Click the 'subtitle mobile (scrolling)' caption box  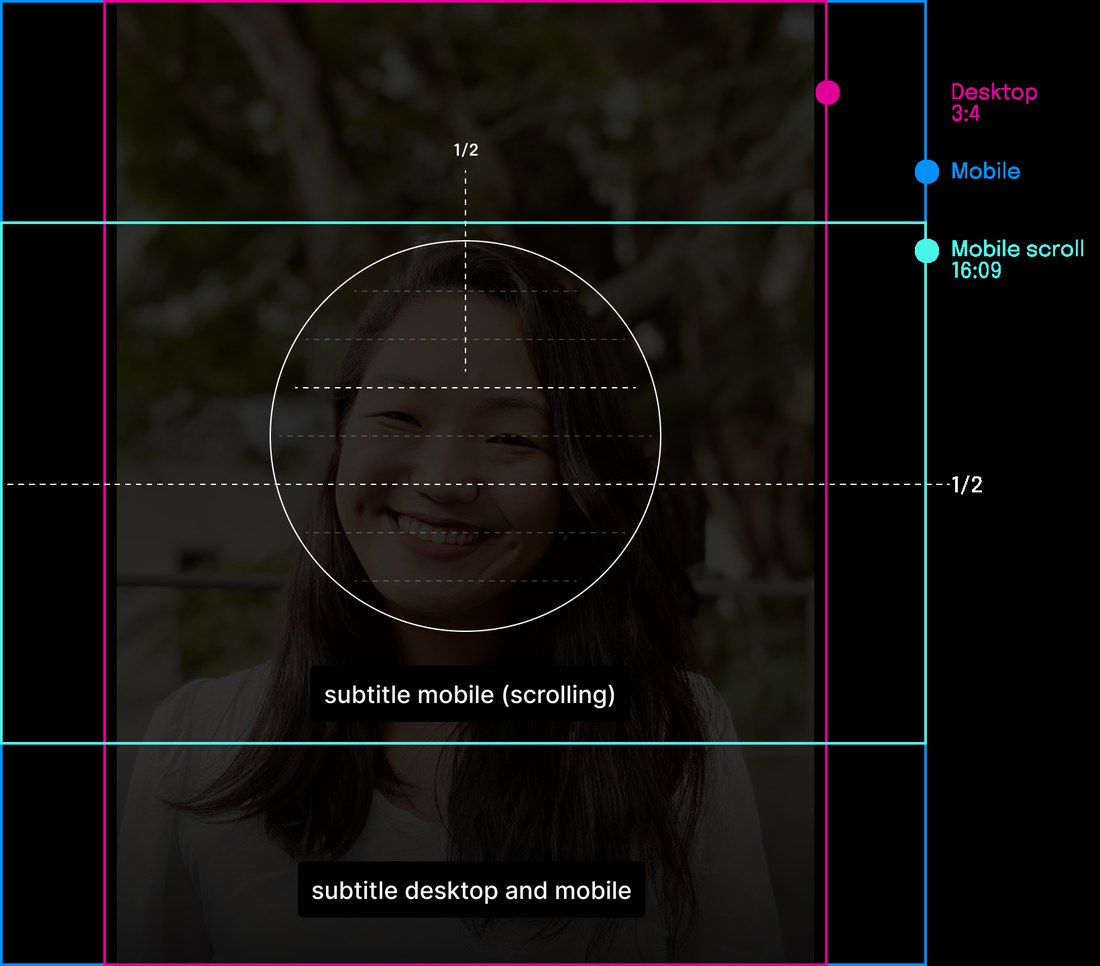click(469, 695)
